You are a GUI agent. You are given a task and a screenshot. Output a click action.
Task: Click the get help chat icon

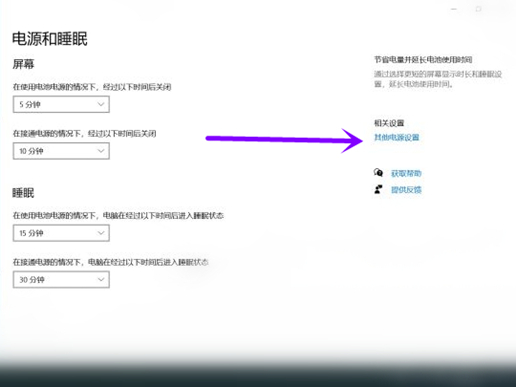click(378, 173)
